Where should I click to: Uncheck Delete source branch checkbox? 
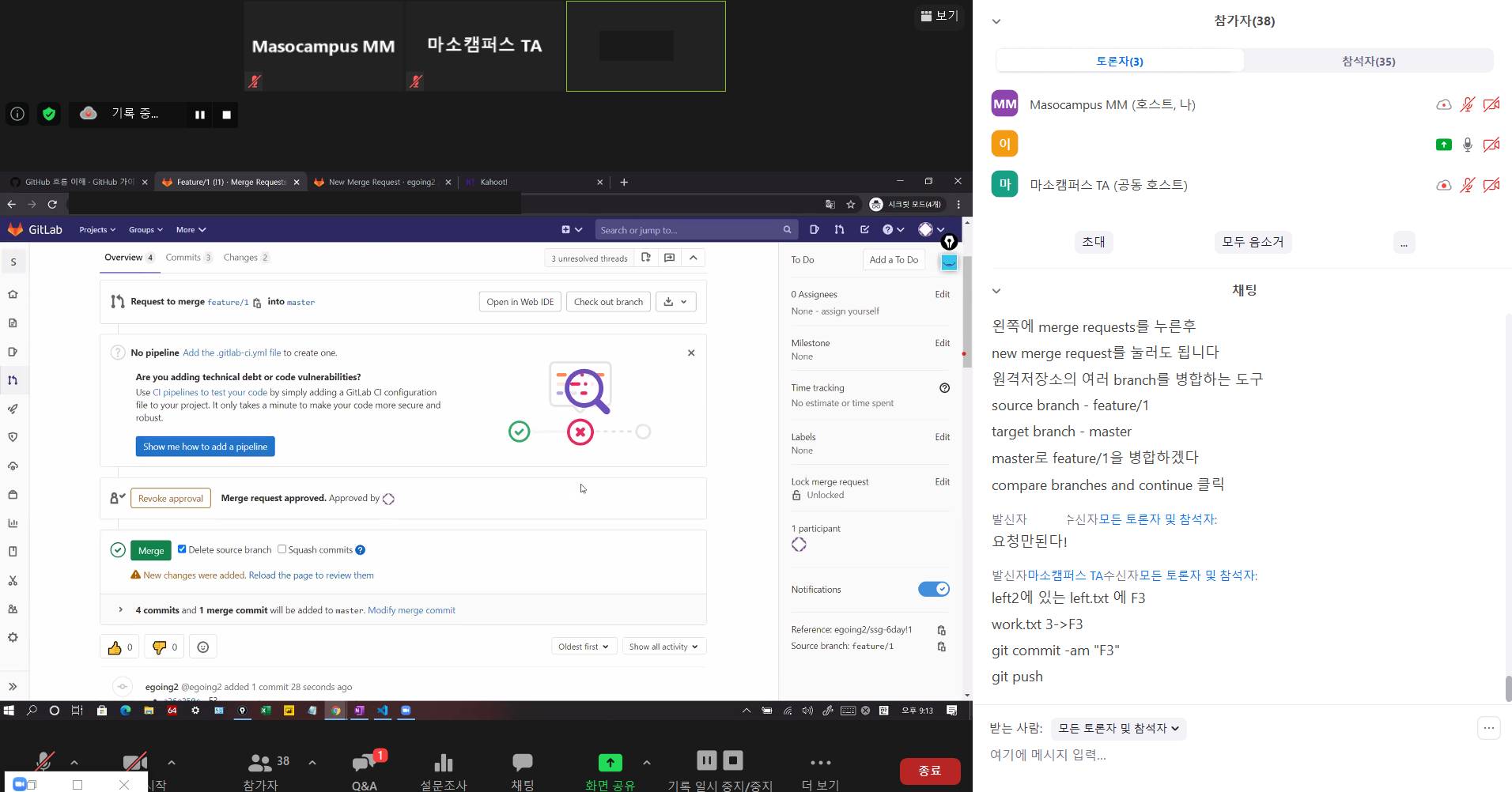[182, 549]
